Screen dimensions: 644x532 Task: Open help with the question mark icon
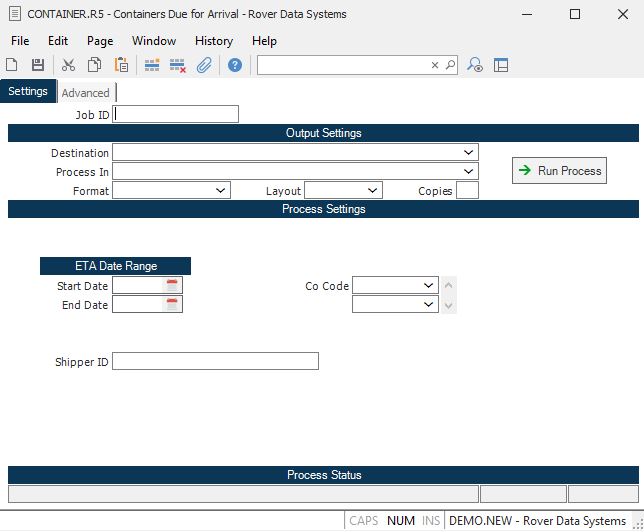pos(235,65)
